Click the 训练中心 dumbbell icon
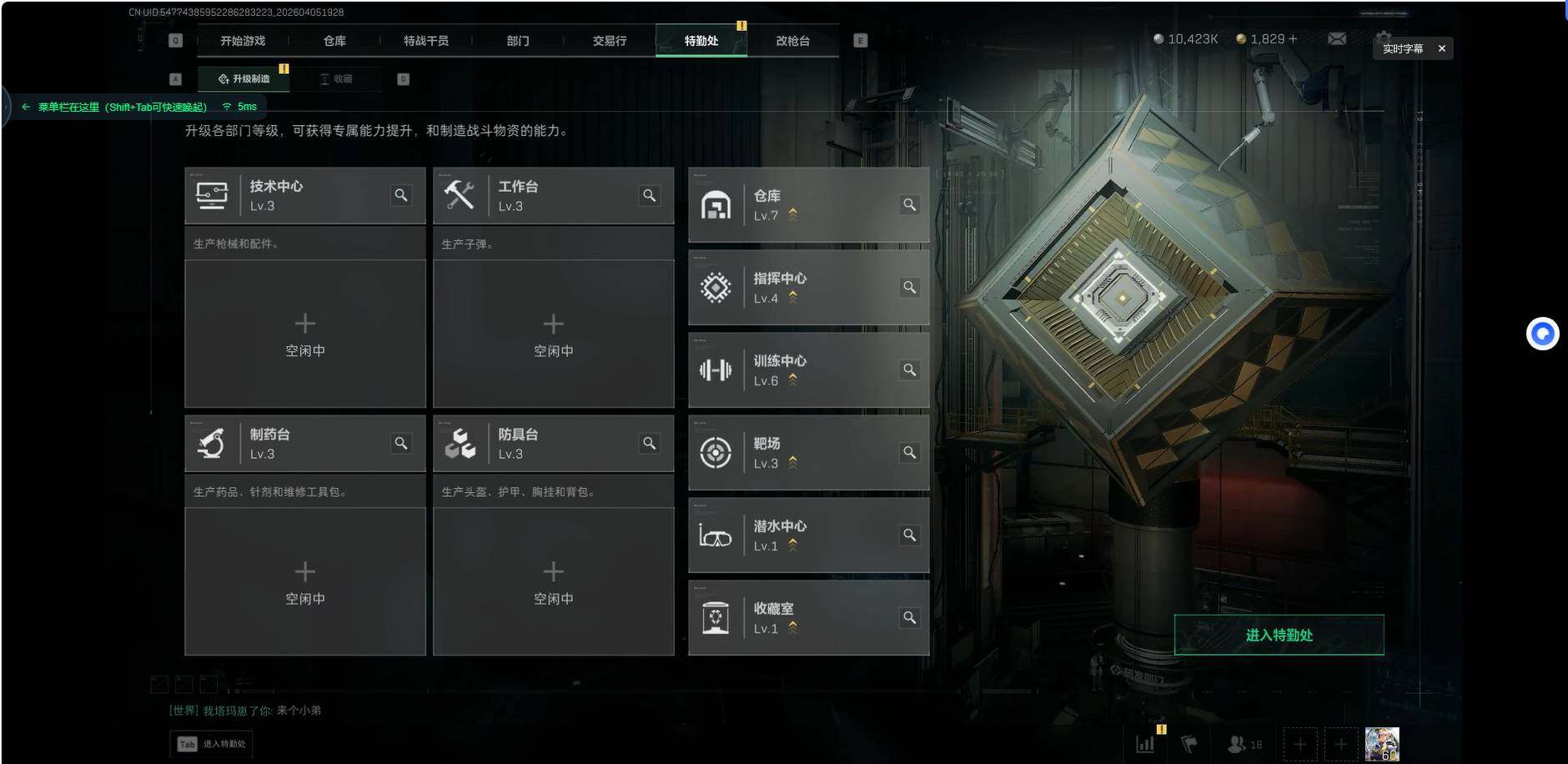Screen dimensions: 1568x764 (x=716, y=369)
